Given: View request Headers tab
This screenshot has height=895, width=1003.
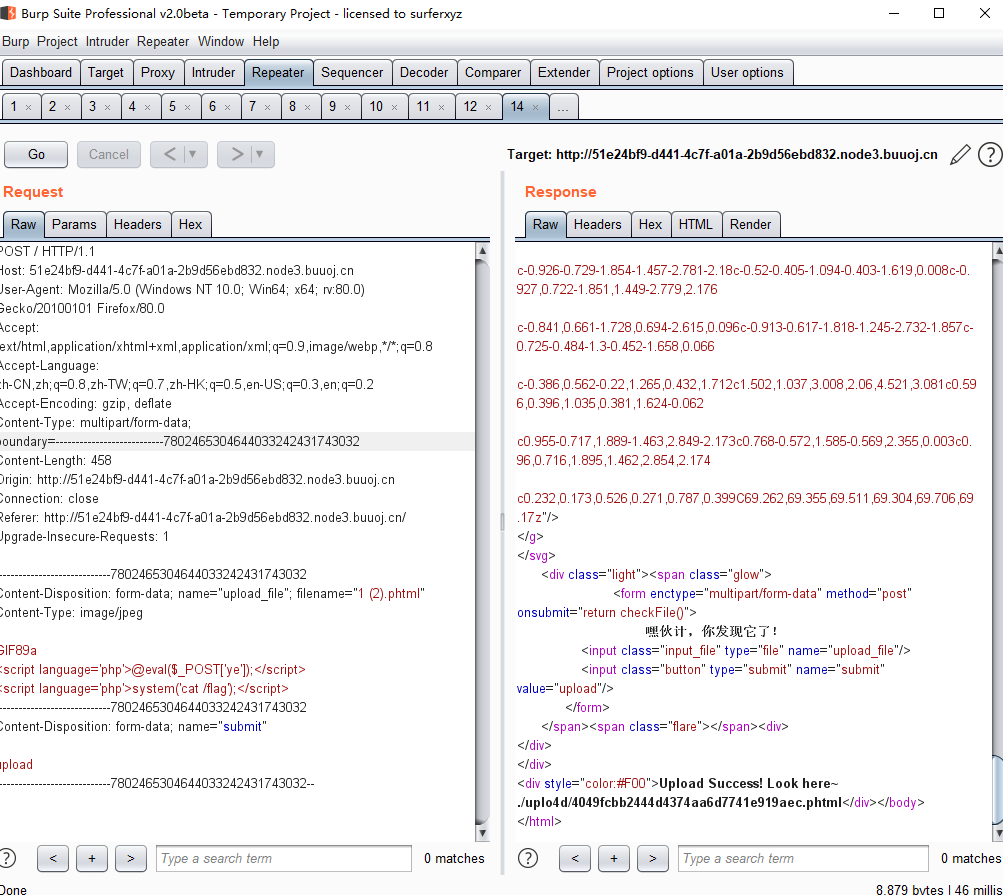Looking at the screenshot, I should [138, 225].
